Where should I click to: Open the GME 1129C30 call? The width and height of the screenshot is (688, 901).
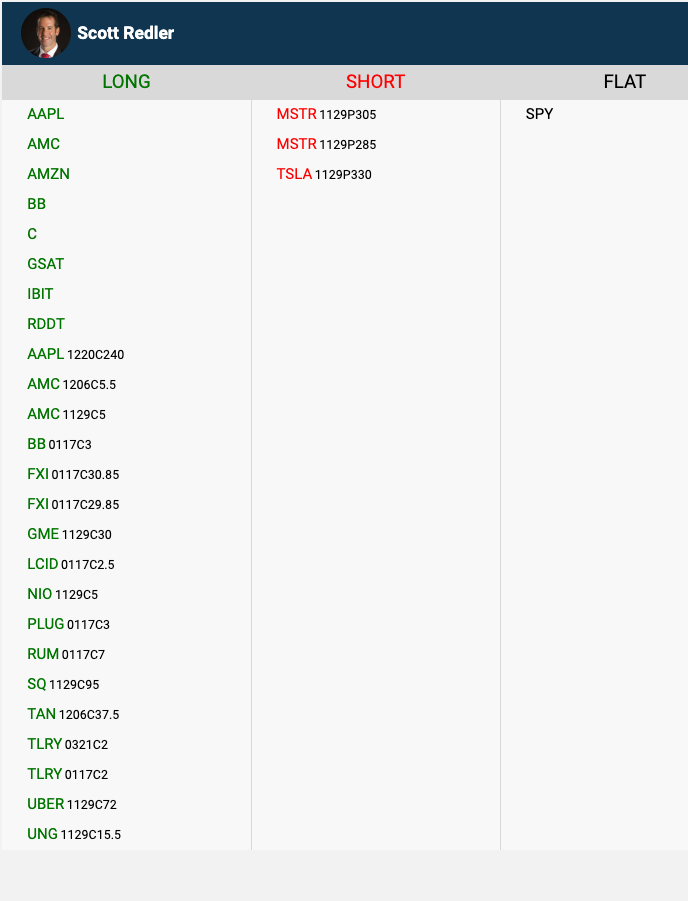point(70,534)
